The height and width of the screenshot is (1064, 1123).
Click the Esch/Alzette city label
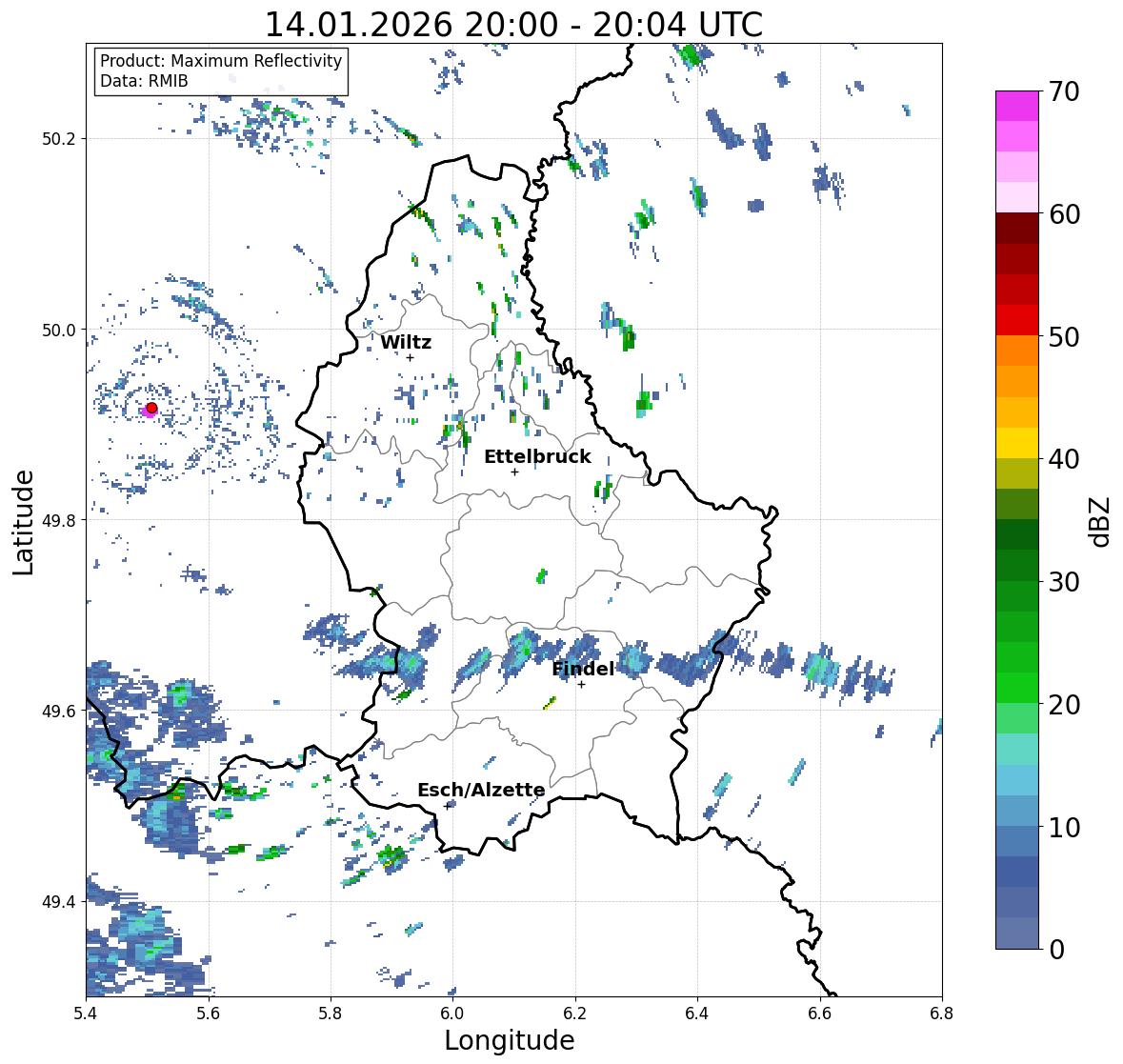481,790
